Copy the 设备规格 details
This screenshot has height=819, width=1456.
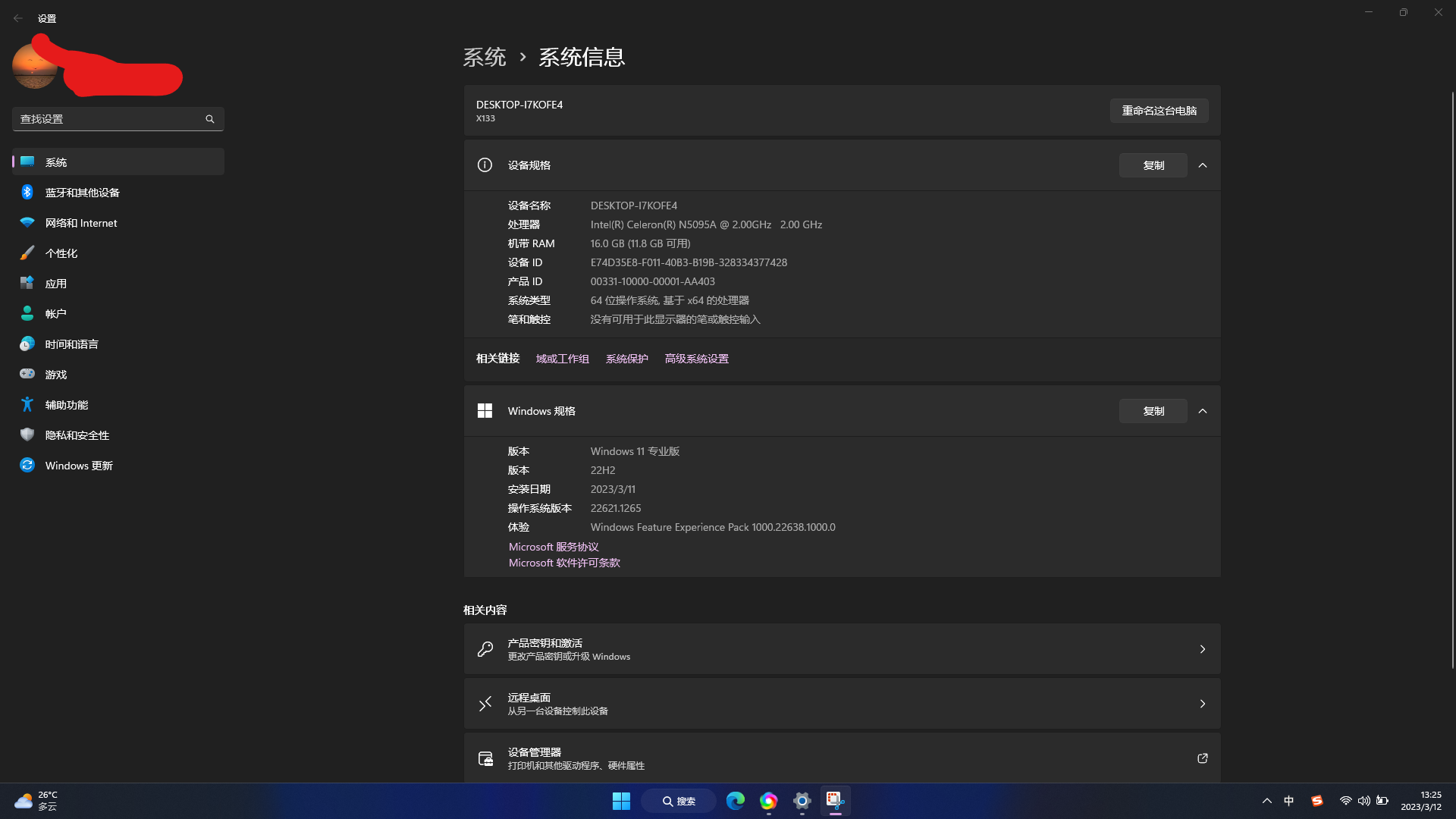[x=1153, y=165]
